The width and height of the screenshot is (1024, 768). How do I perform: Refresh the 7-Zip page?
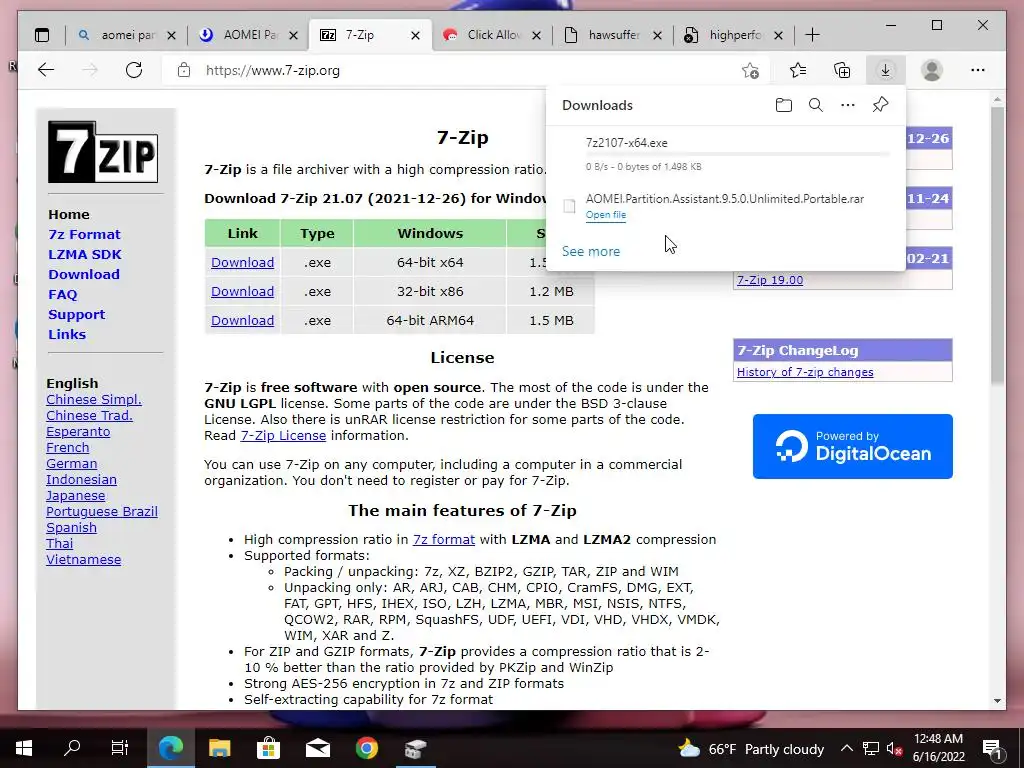pyautogui.click(x=134, y=70)
